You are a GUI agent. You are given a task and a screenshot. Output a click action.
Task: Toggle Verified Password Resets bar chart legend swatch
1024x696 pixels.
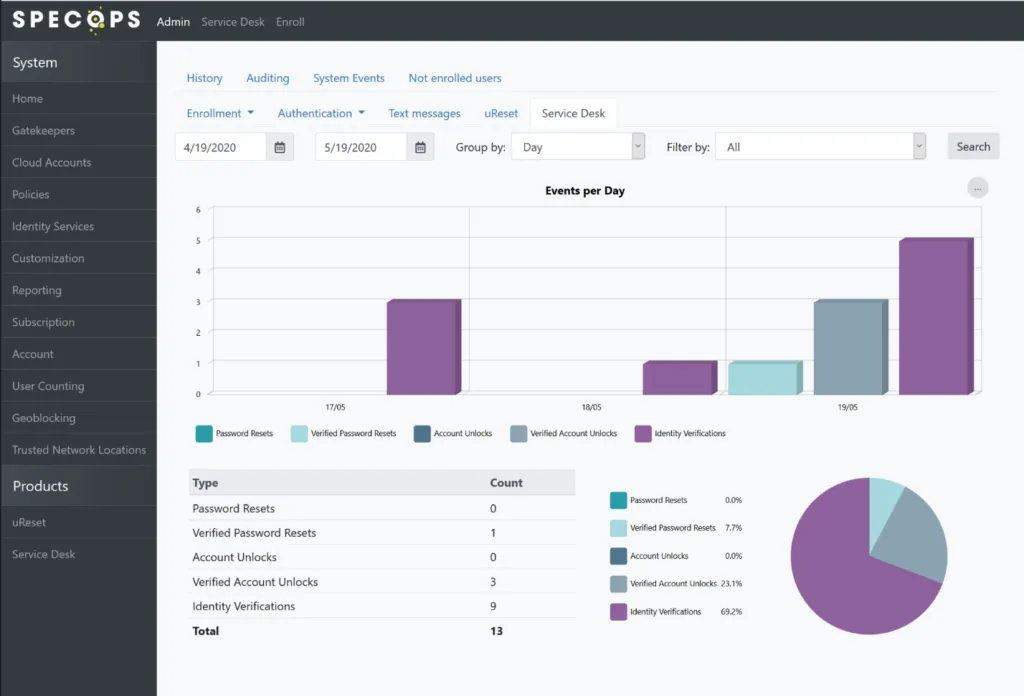click(x=299, y=434)
